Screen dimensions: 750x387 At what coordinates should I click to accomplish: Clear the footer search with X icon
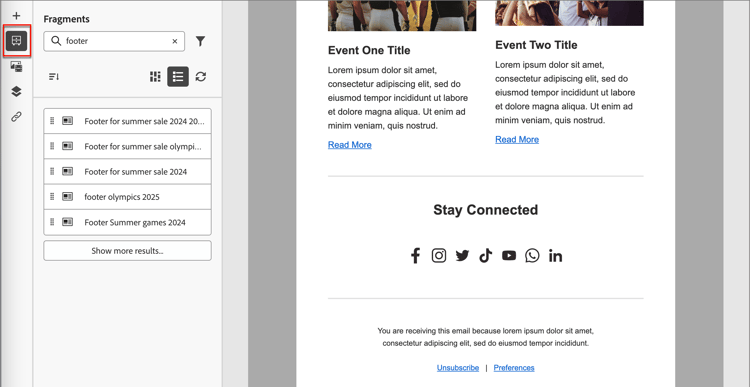click(175, 41)
